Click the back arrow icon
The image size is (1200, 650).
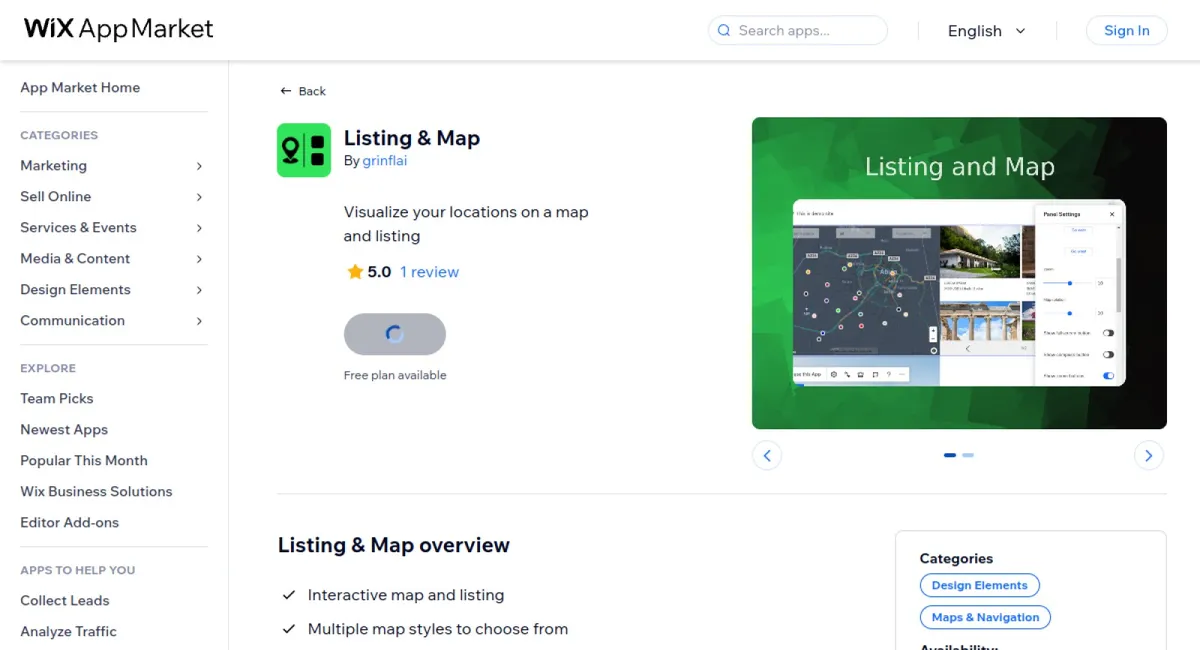(x=286, y=91)
